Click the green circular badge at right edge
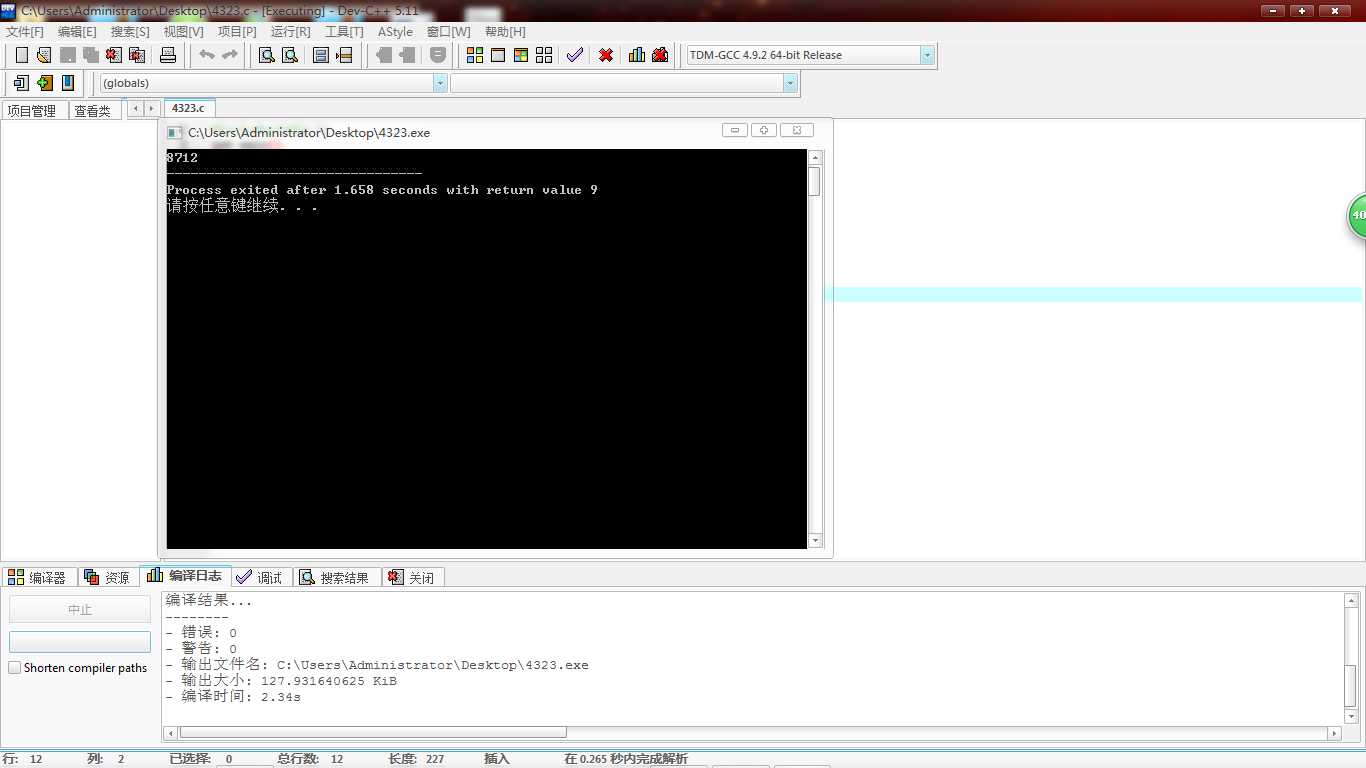This screenshot has width=1366, height=768. pyautogui.click(x=1357, y=215)
